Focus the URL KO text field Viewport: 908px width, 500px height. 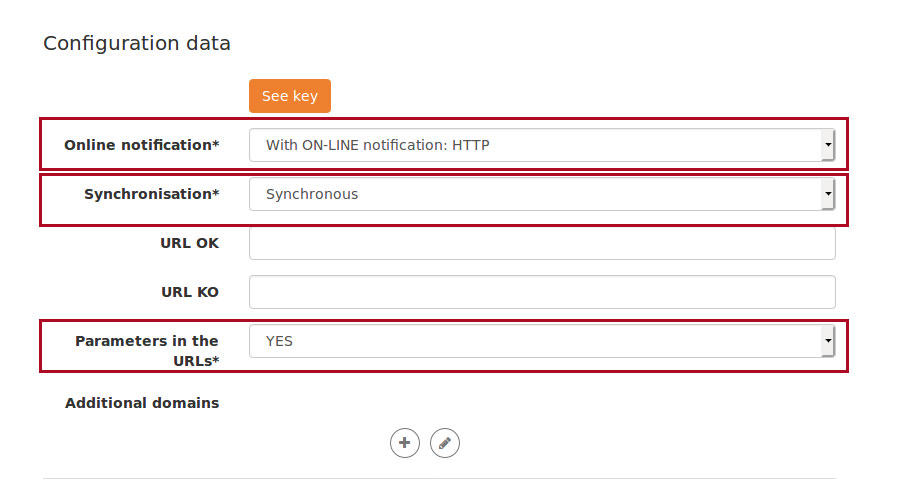[542, 292]
